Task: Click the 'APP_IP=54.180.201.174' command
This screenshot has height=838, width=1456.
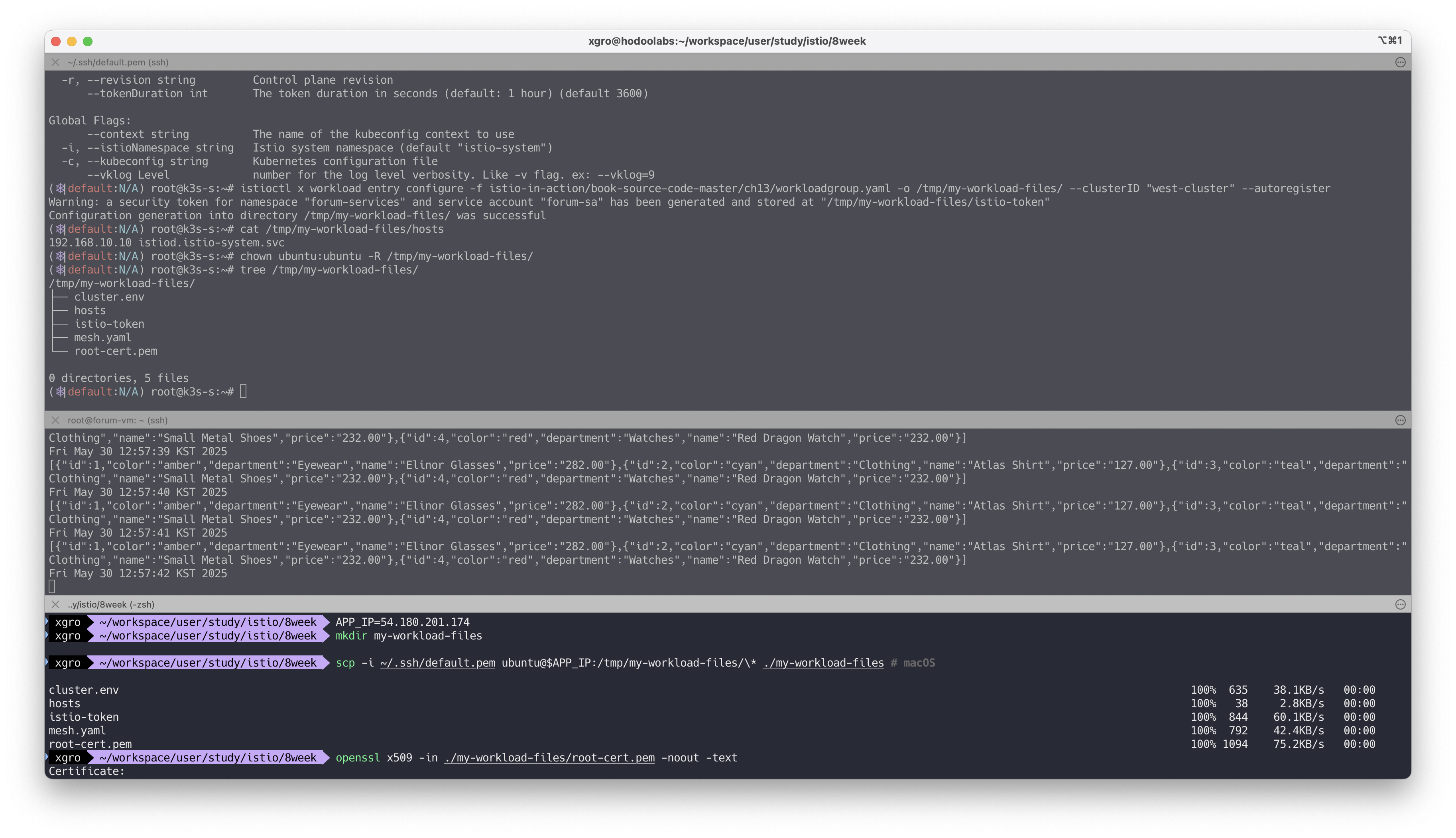Action: point(403,622)
